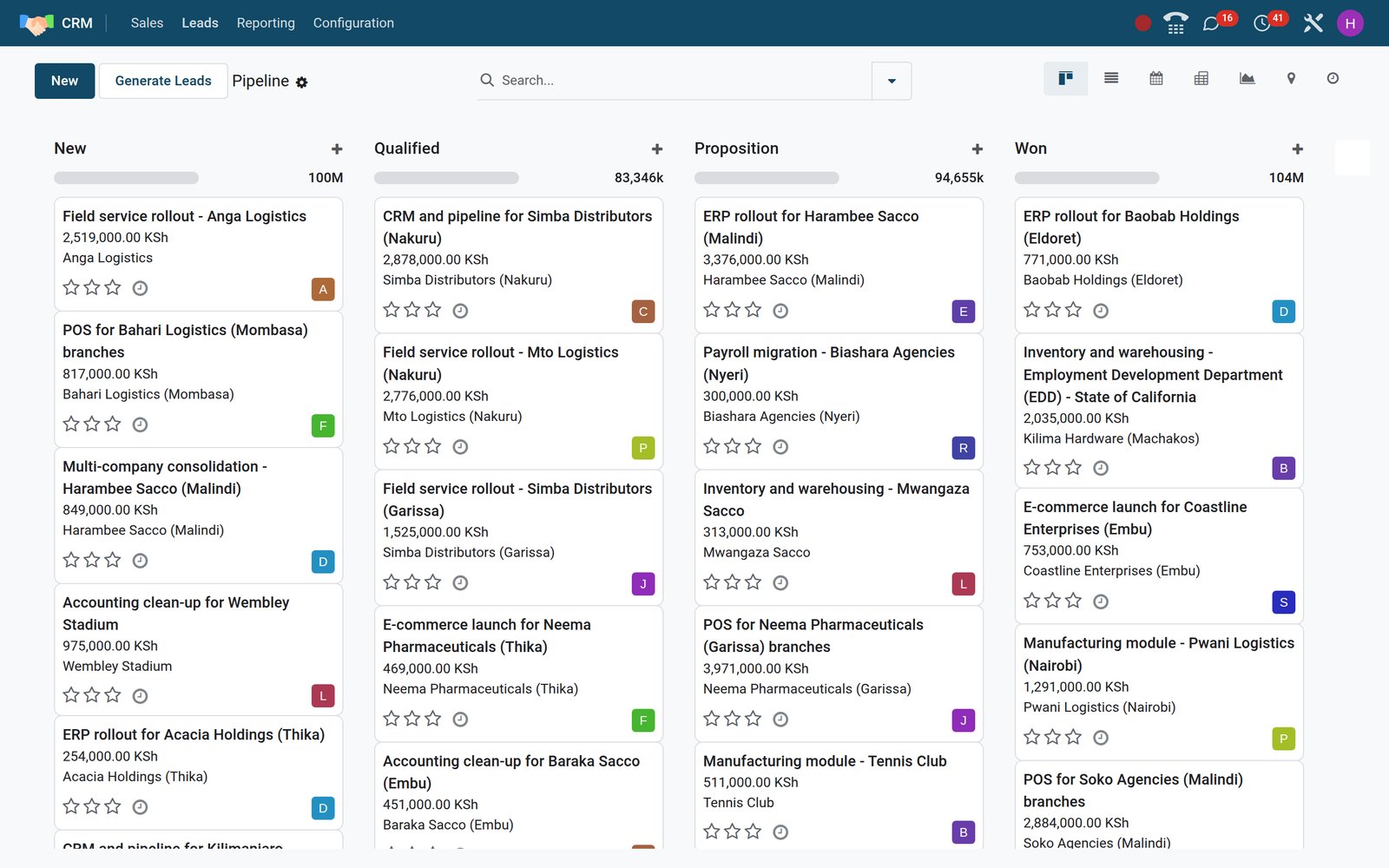
Task: Expand the search options dropdown arrow
Action: pyautogui.click(x=892, y=81)
